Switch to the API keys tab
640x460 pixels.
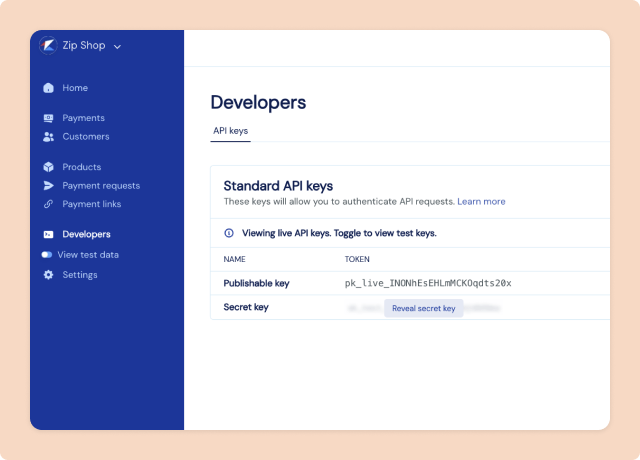pyautogui.click(x=230, y=131)
